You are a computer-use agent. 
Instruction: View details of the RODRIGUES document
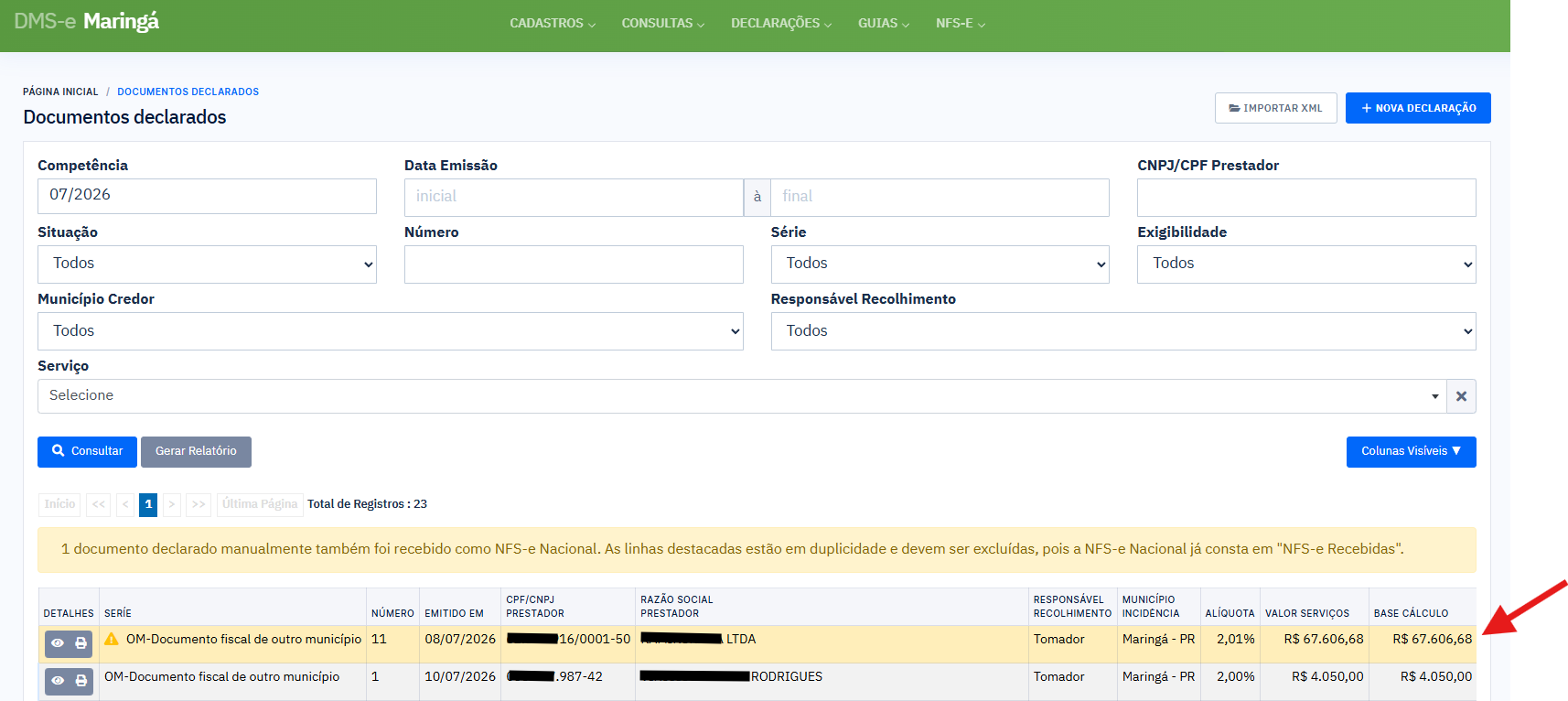click(x=58, y=681)
